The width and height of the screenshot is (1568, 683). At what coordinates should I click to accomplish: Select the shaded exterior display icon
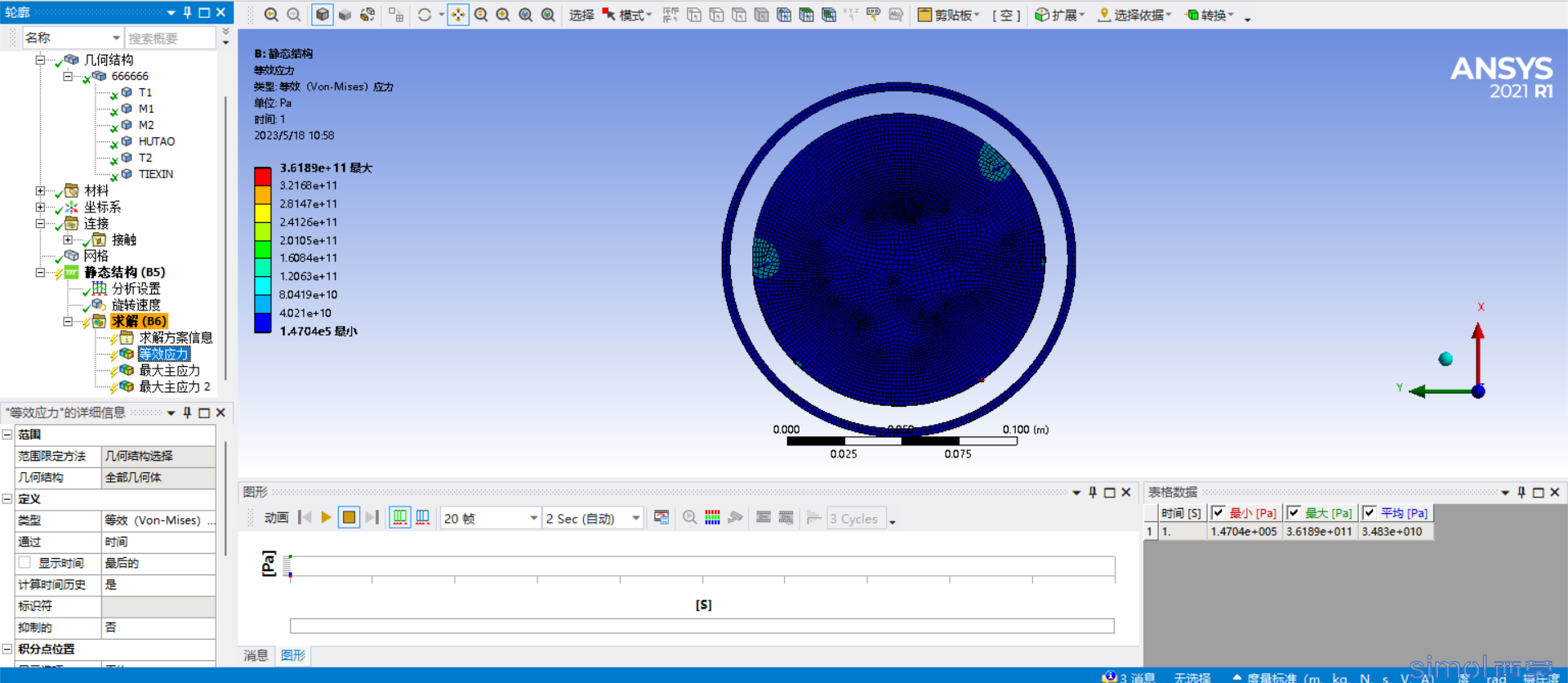click(345, 15)
